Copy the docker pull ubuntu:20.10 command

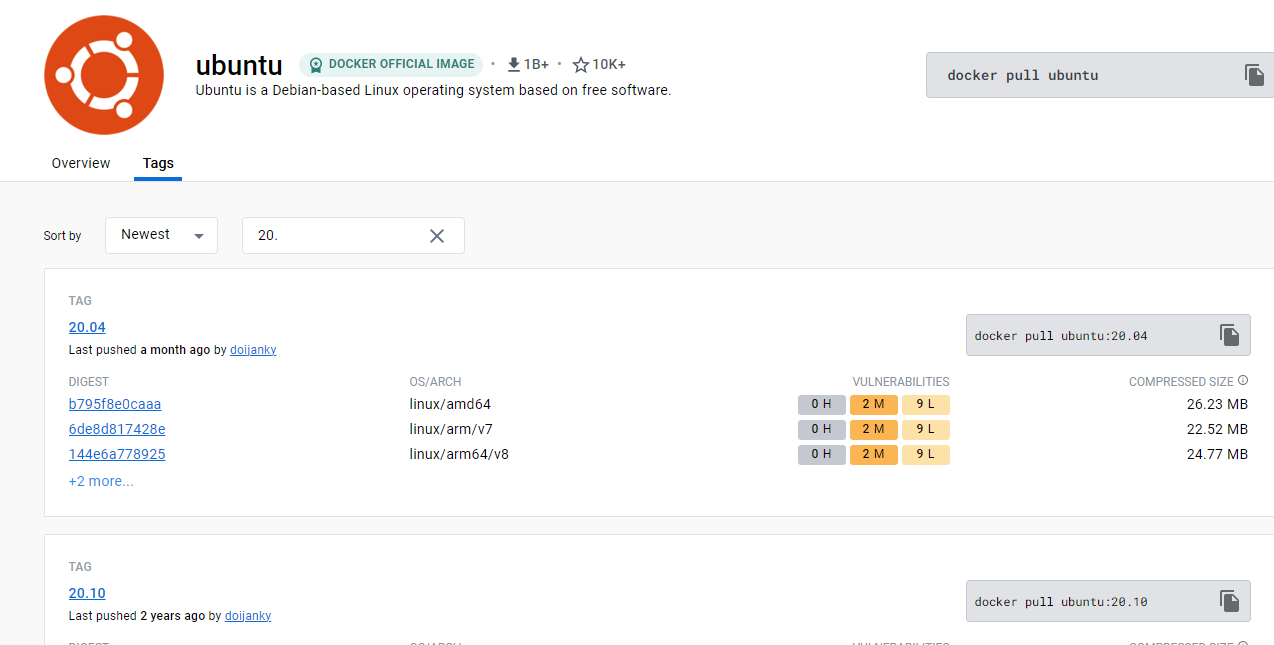coord(1230,601)
